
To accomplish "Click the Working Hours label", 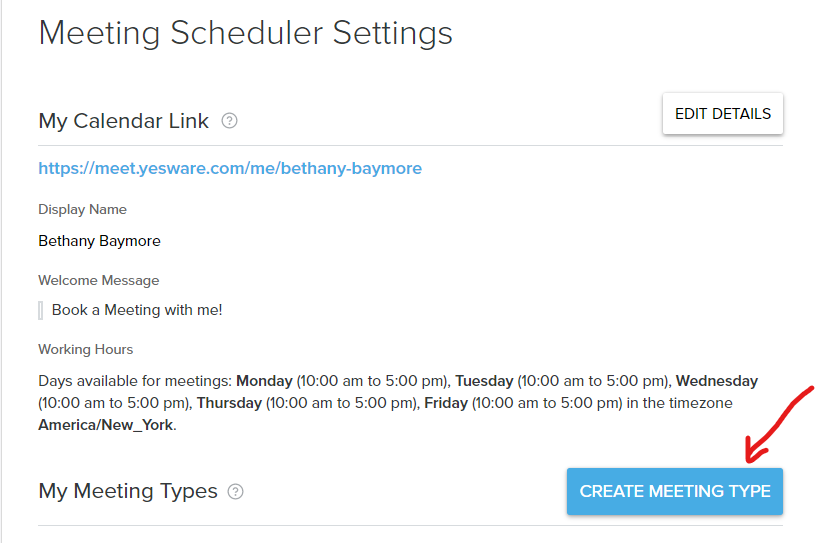I will (x=85, y=349).
